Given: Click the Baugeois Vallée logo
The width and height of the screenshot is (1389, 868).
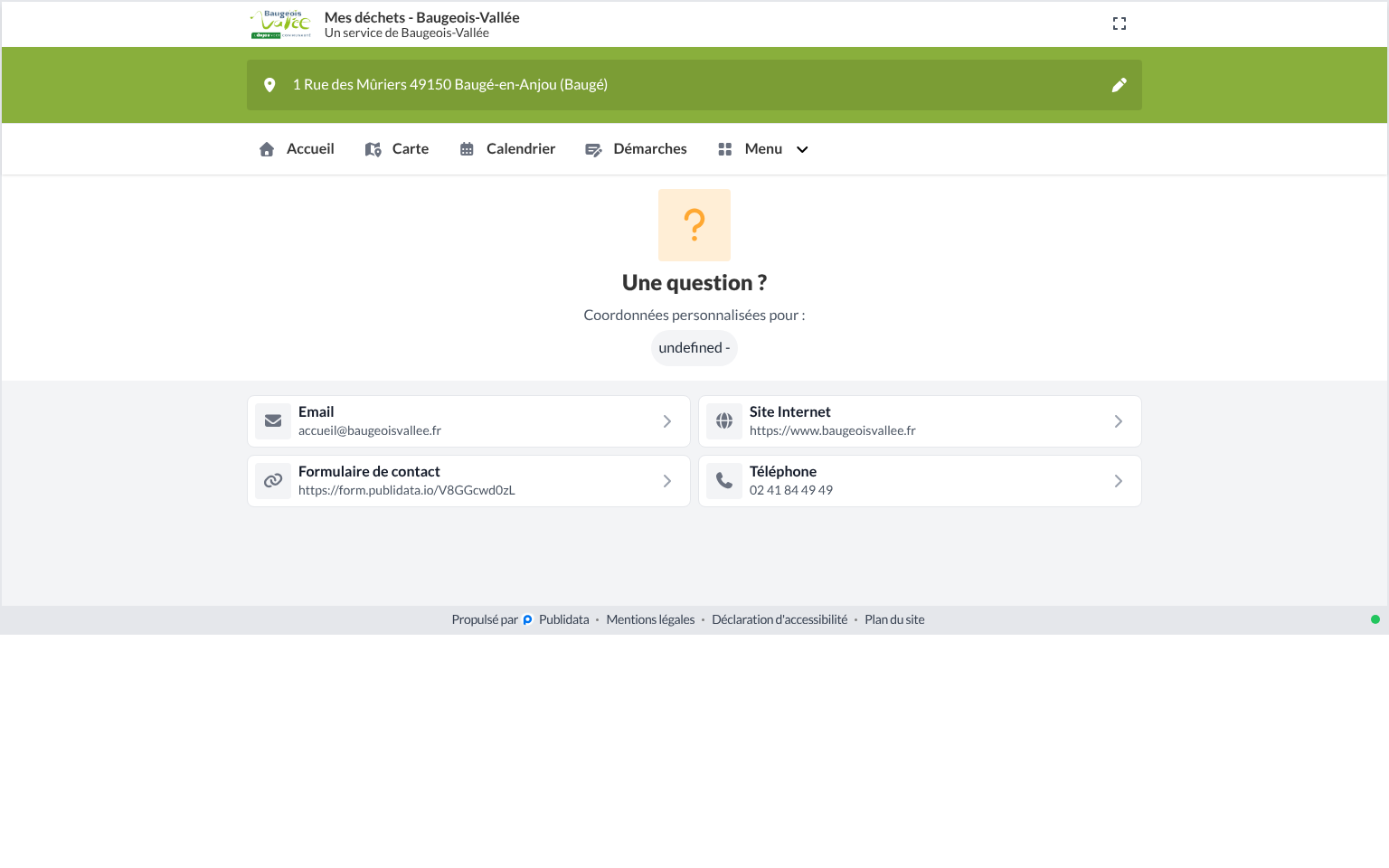Looking at the screenshot, I should click(x=281, y=24).
